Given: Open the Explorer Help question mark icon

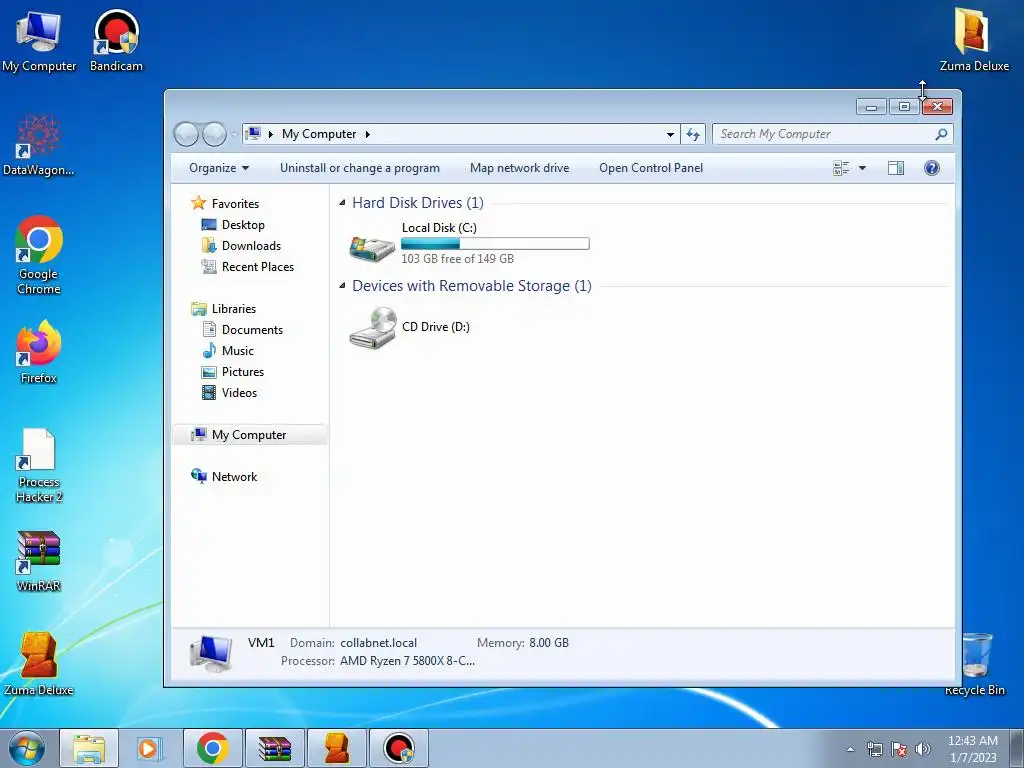Looking at the screenshot, I should pos(932,168).
